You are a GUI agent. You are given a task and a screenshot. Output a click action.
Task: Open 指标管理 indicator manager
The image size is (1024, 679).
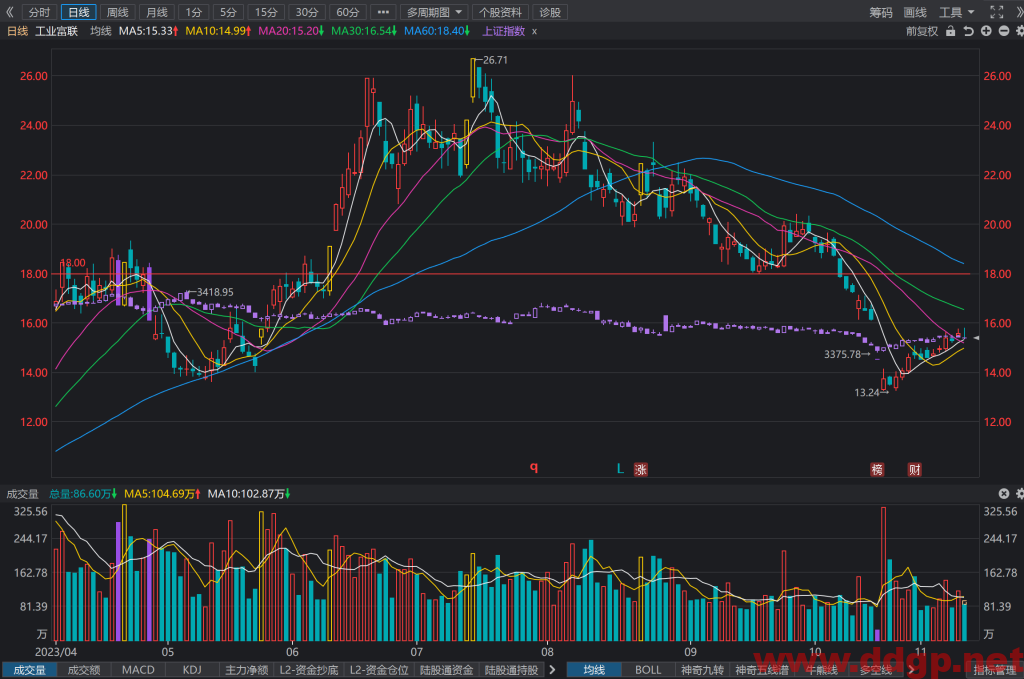coord(994,670)
